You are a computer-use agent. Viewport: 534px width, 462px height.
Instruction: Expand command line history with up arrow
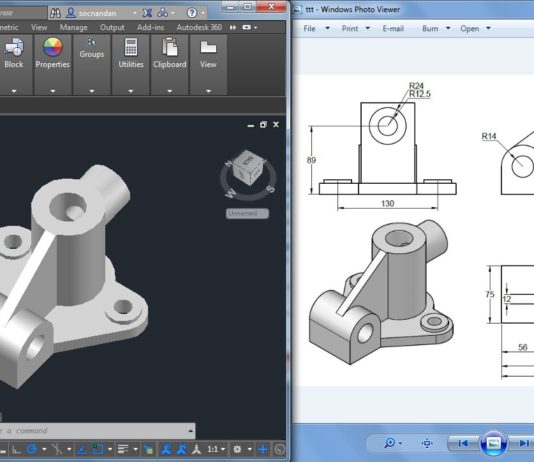coord(191,431)
